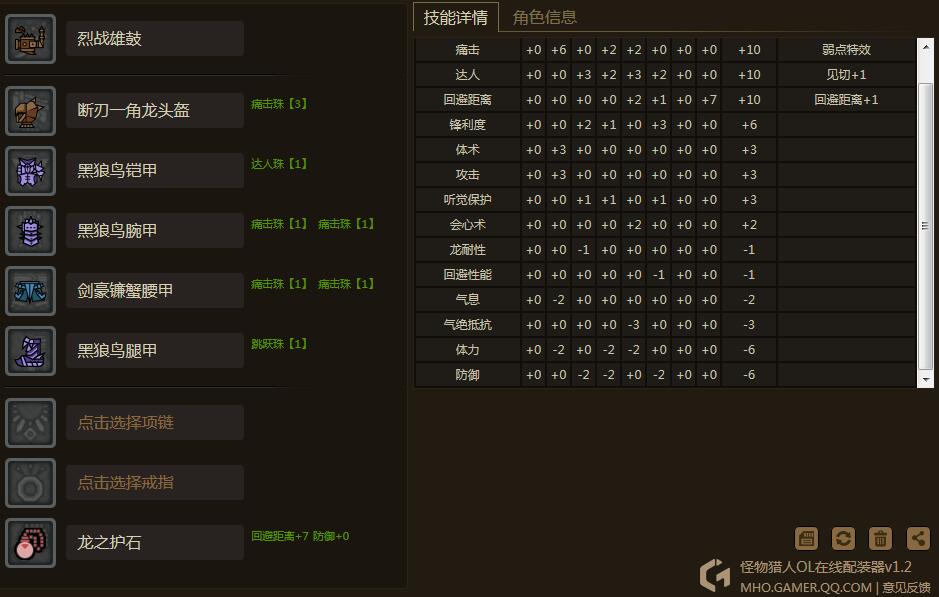
Task: Click the 烈战雄鼓 weapon icon
Action: 31,39
